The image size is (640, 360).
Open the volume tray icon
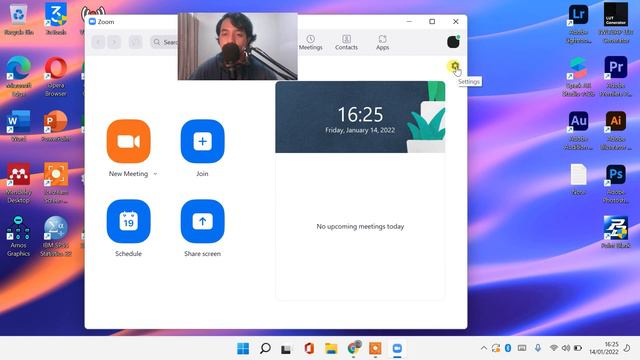point(566,348)
